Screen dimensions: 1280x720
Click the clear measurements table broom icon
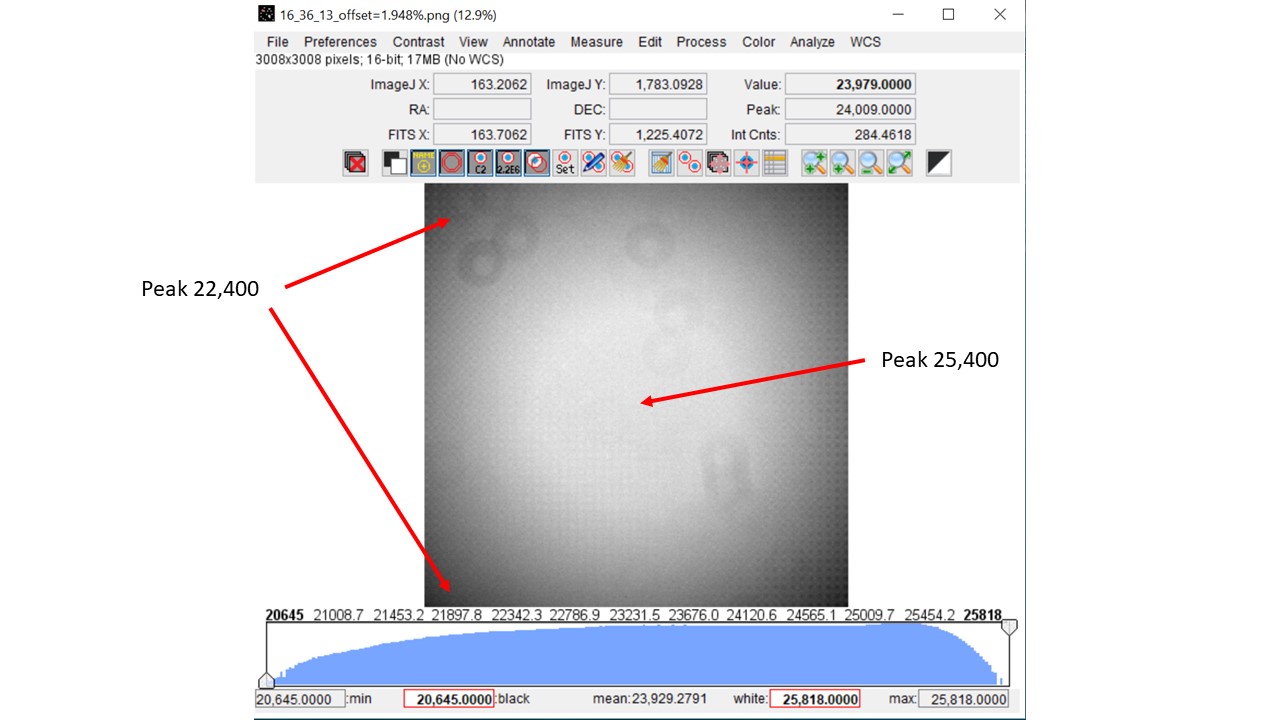[x=661, y=163]
